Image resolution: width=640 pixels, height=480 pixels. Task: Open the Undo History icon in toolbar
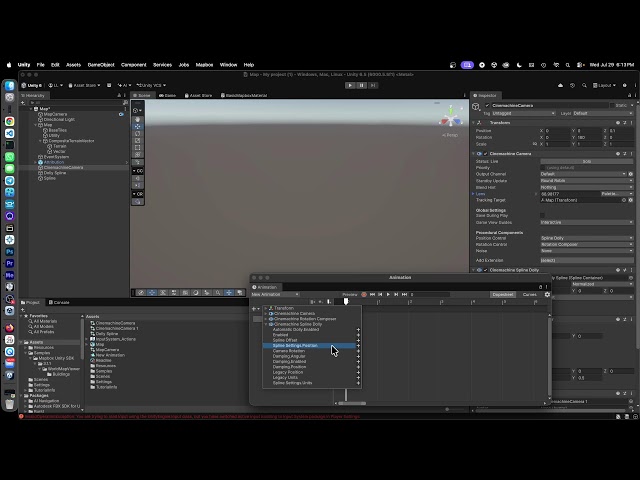pos(572,85)
